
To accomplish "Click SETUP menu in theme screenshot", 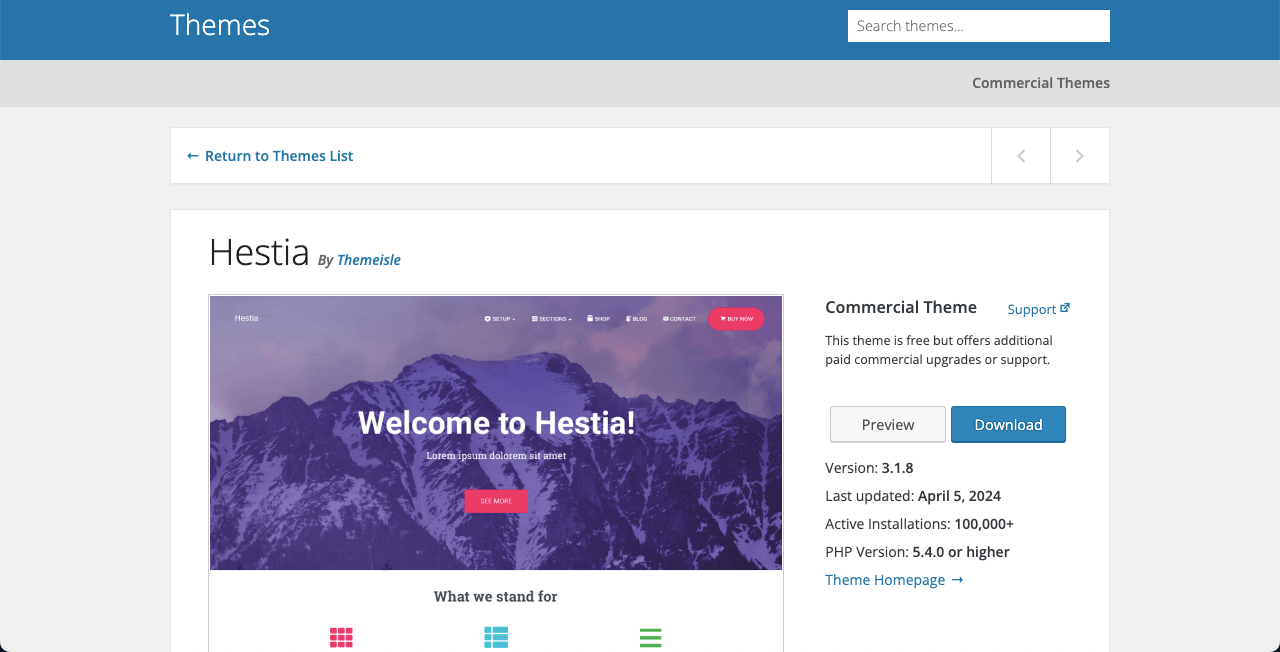I will pos(500,319).
